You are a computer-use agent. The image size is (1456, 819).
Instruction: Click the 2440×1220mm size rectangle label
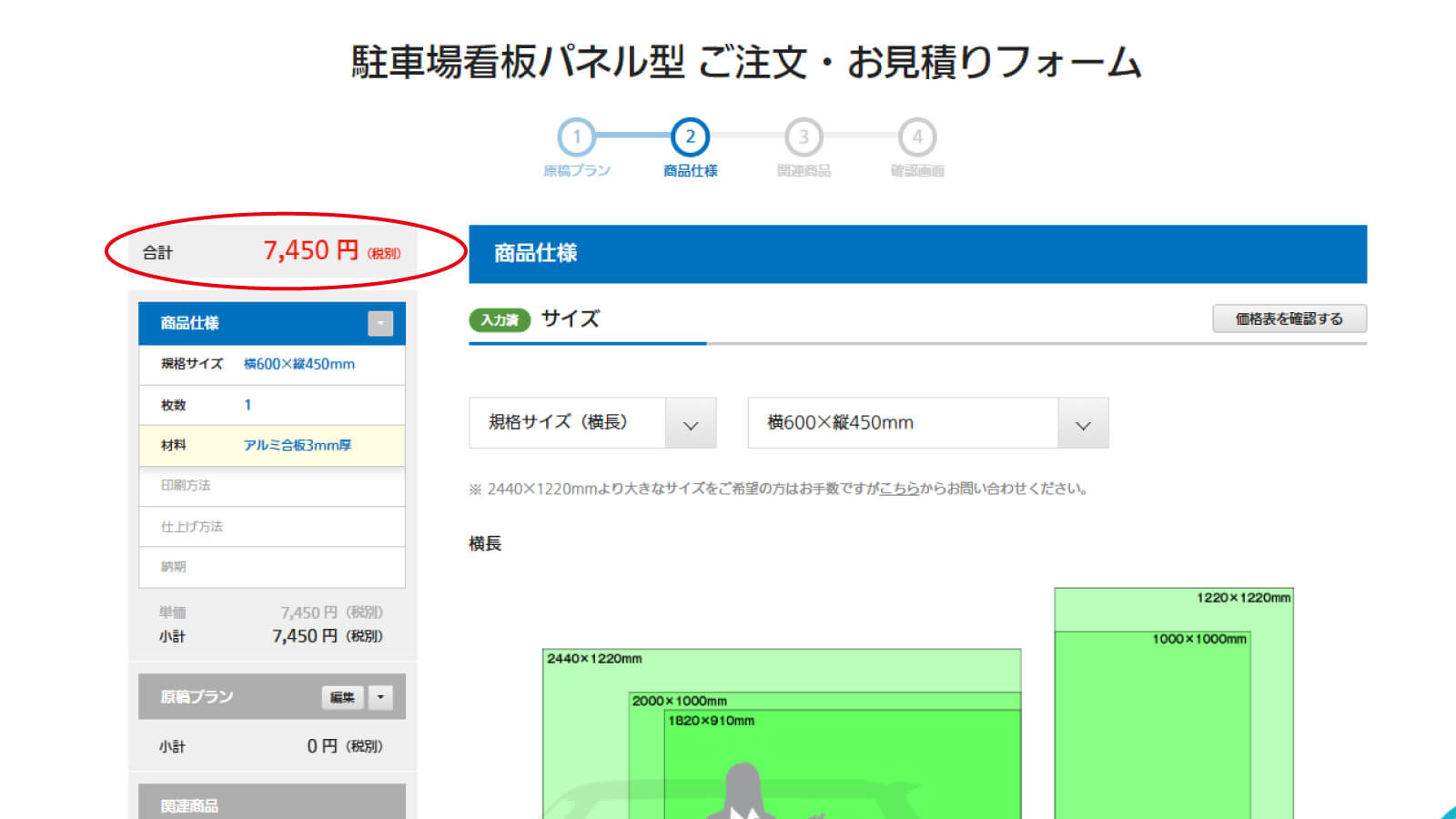(594, 659)
